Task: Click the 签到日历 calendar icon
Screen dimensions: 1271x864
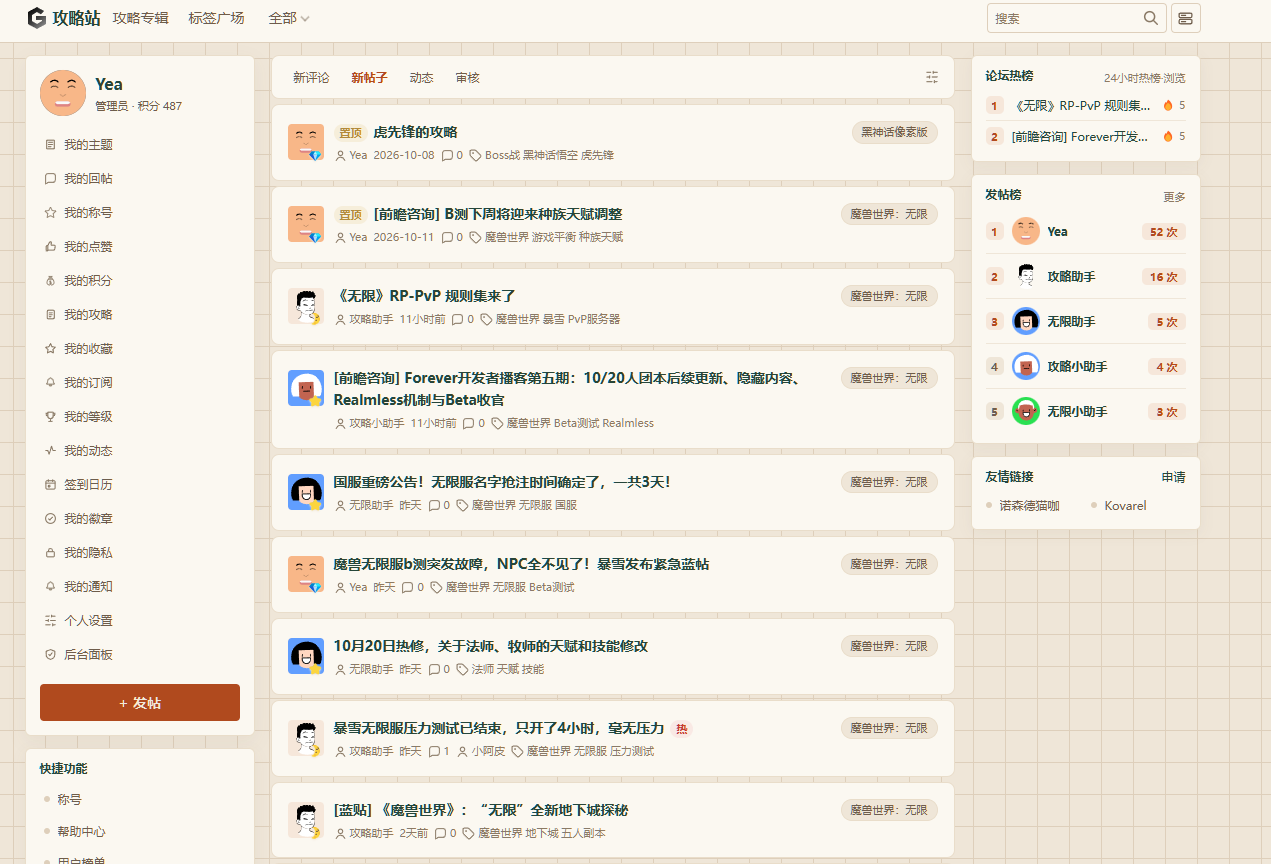Action: [50, 485]
